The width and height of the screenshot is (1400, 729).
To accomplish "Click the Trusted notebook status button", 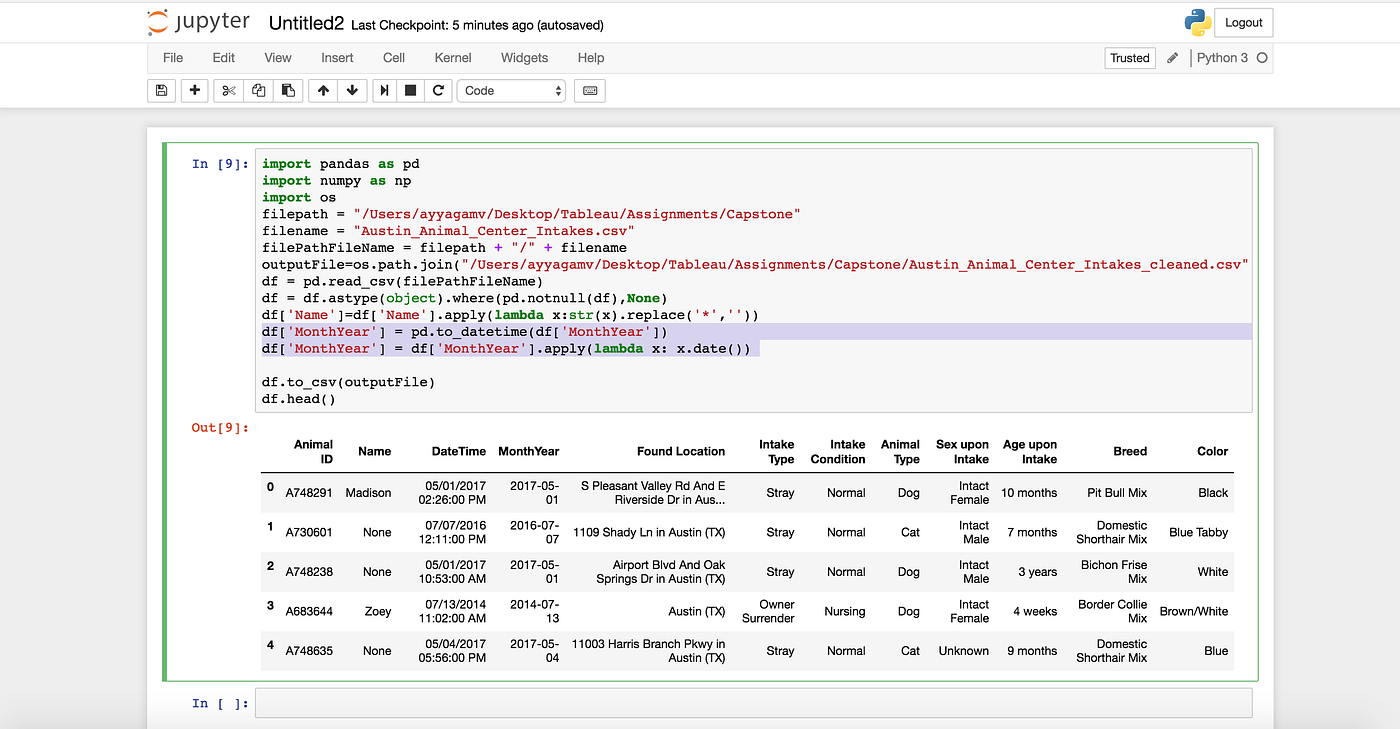I will 1129,57.
